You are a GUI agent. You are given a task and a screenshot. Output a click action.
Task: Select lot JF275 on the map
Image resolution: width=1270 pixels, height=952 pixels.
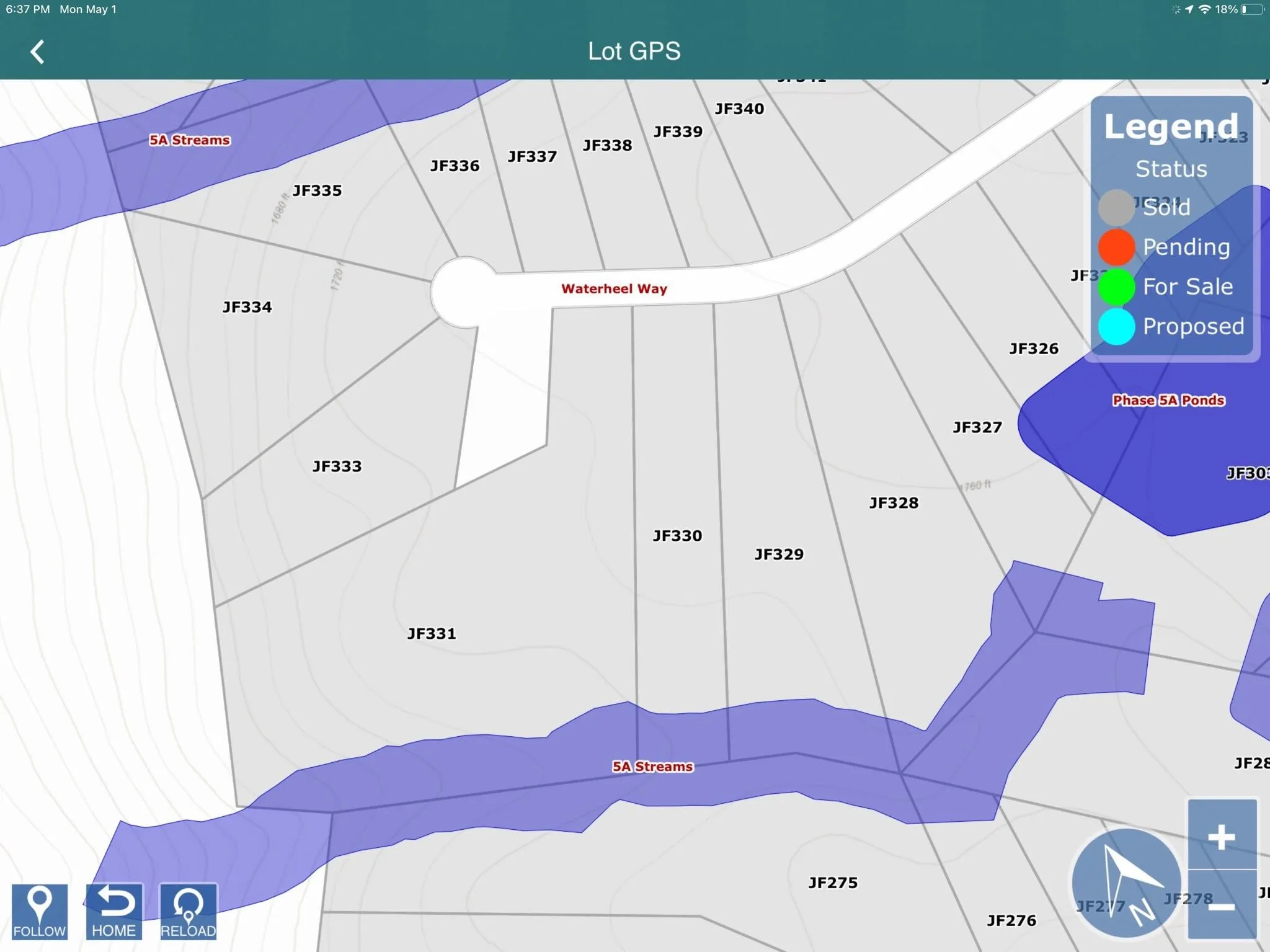coord(833,882)
